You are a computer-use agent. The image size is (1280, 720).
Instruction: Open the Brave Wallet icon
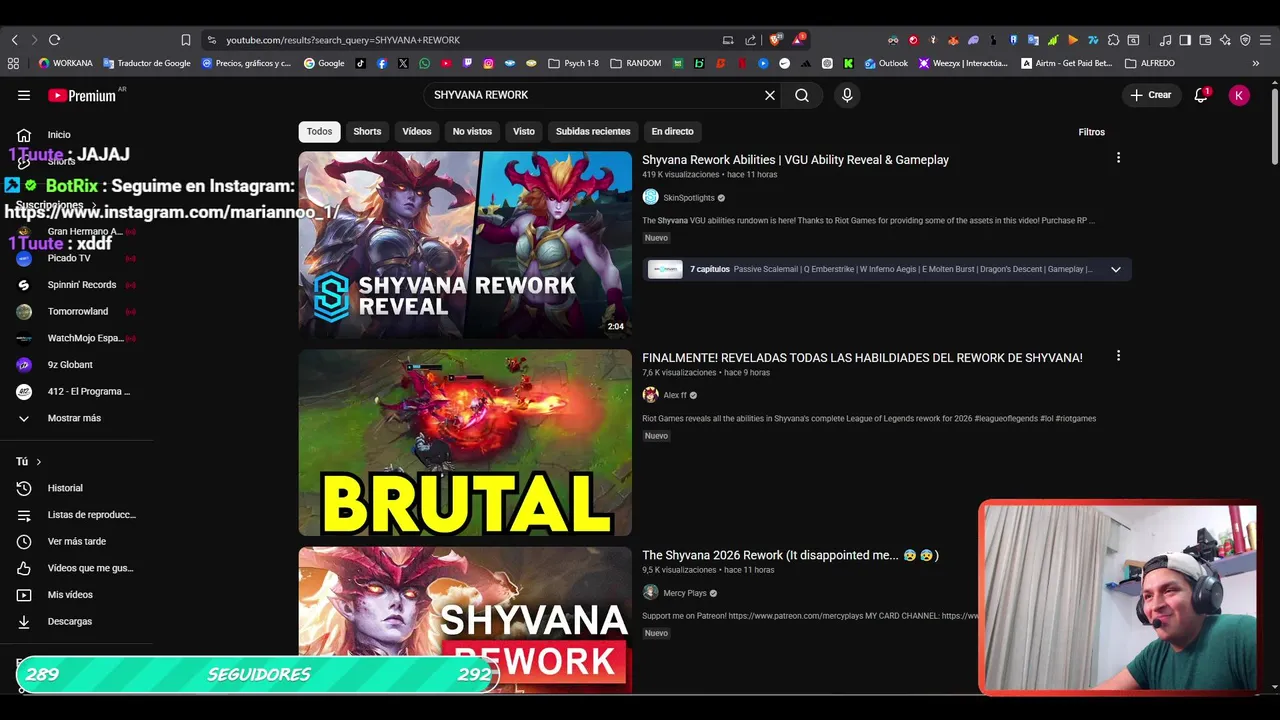coord(1205,40)
